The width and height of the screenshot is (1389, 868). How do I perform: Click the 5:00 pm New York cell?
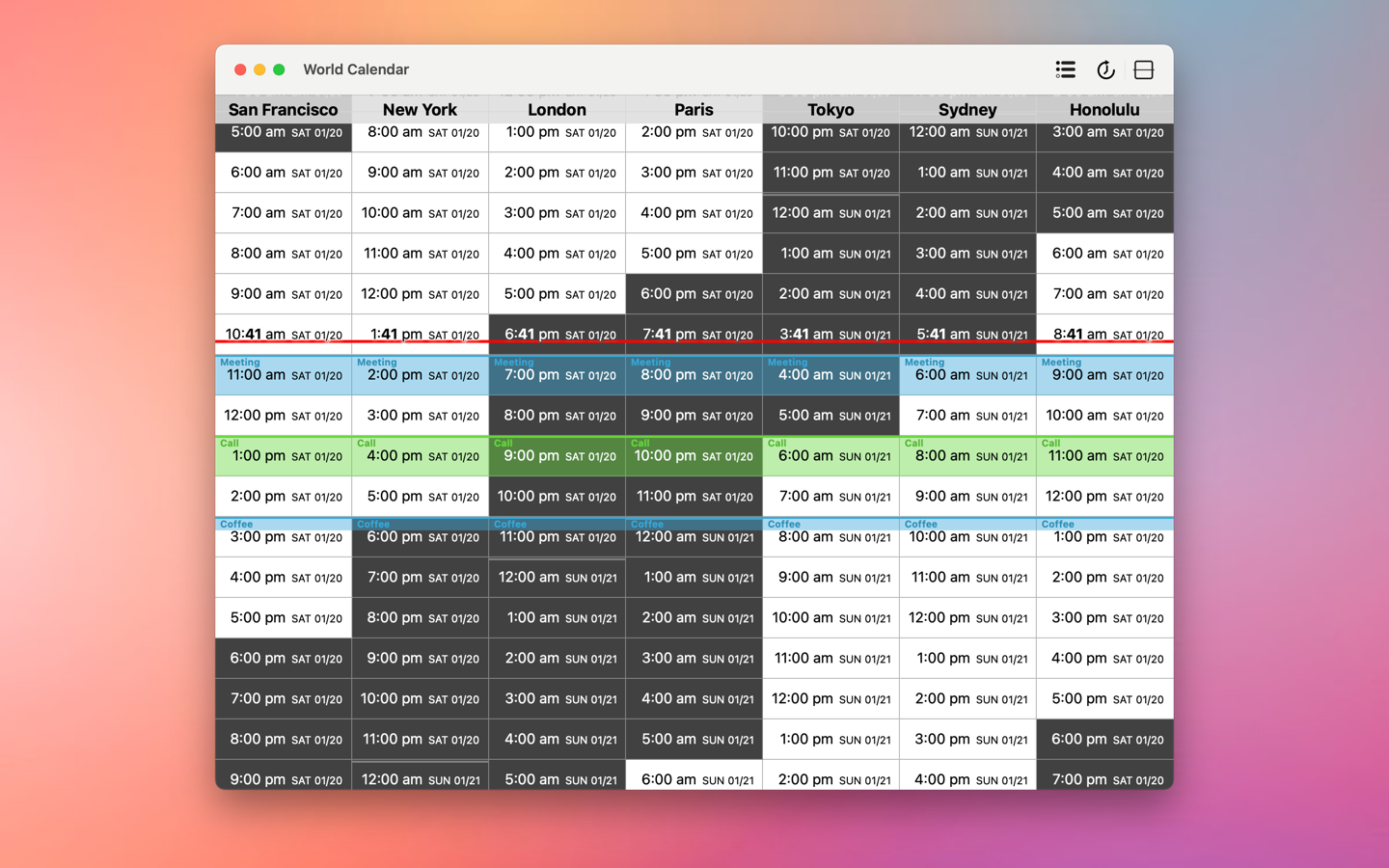pyautogui.click(x=421, y=497)
